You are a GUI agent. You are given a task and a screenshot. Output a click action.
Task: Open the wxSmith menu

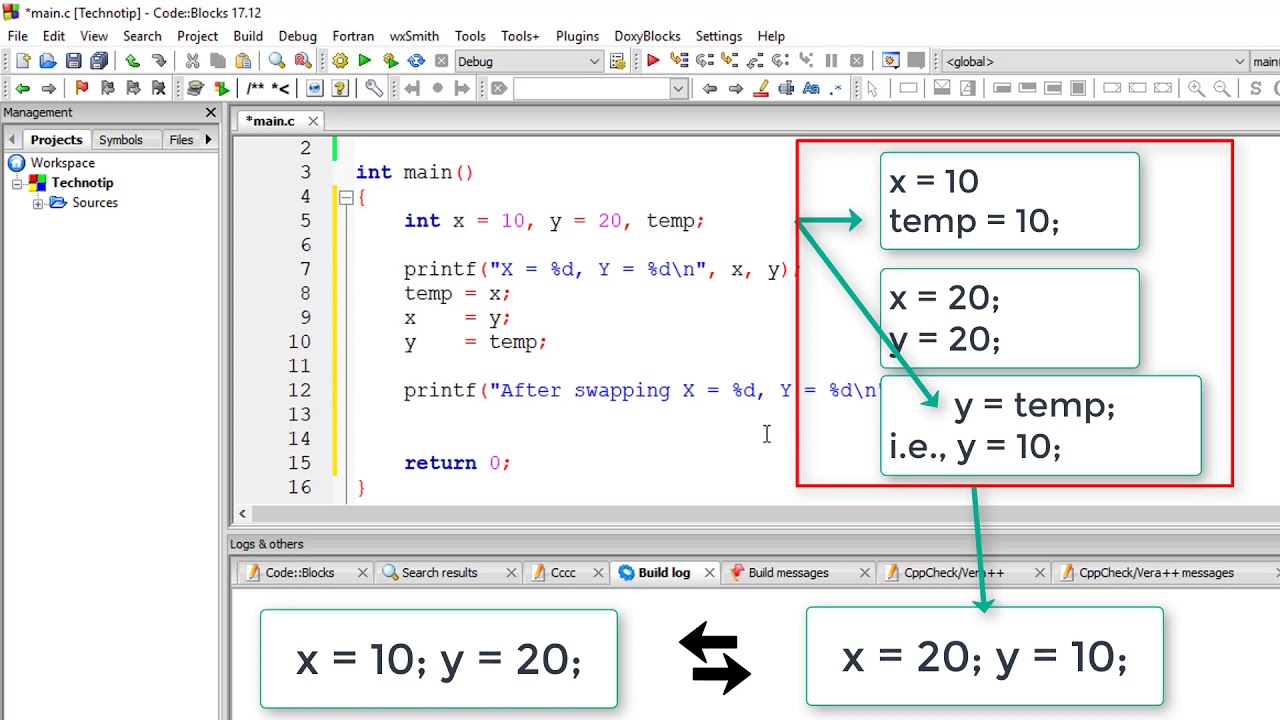413,36
